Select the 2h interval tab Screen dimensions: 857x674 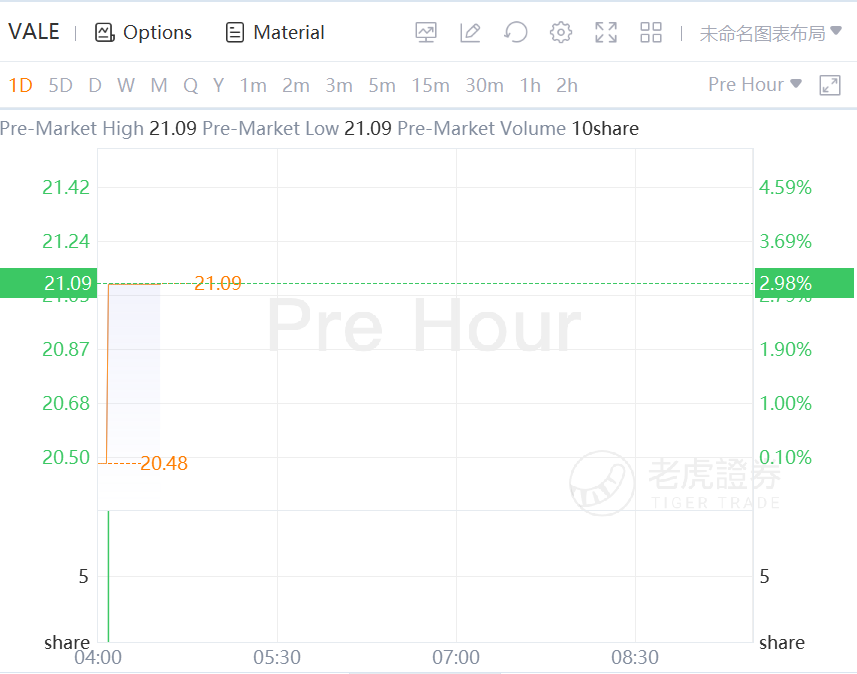(567, 85)
